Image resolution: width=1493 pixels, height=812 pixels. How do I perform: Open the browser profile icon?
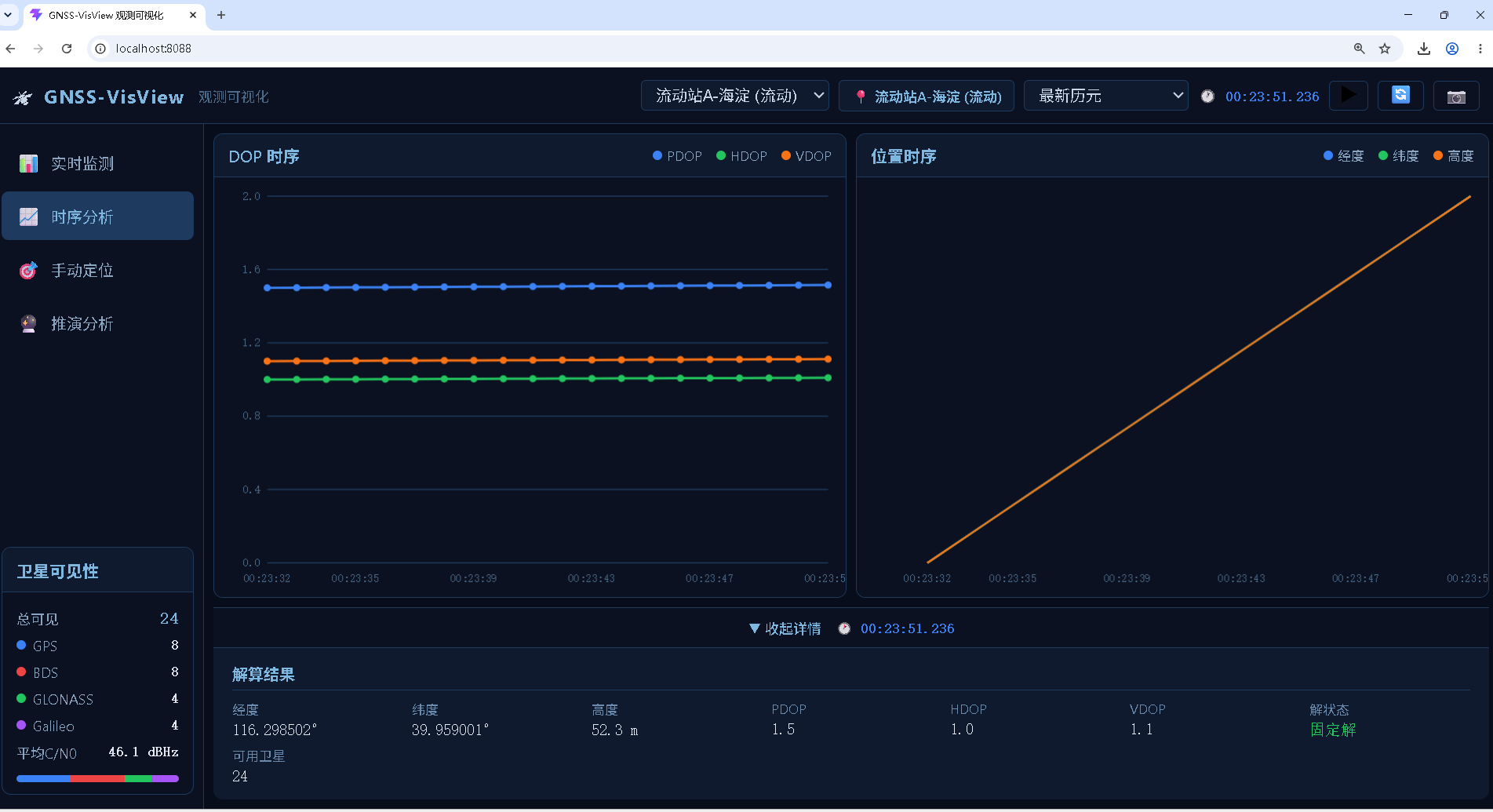click(1452, 49)
